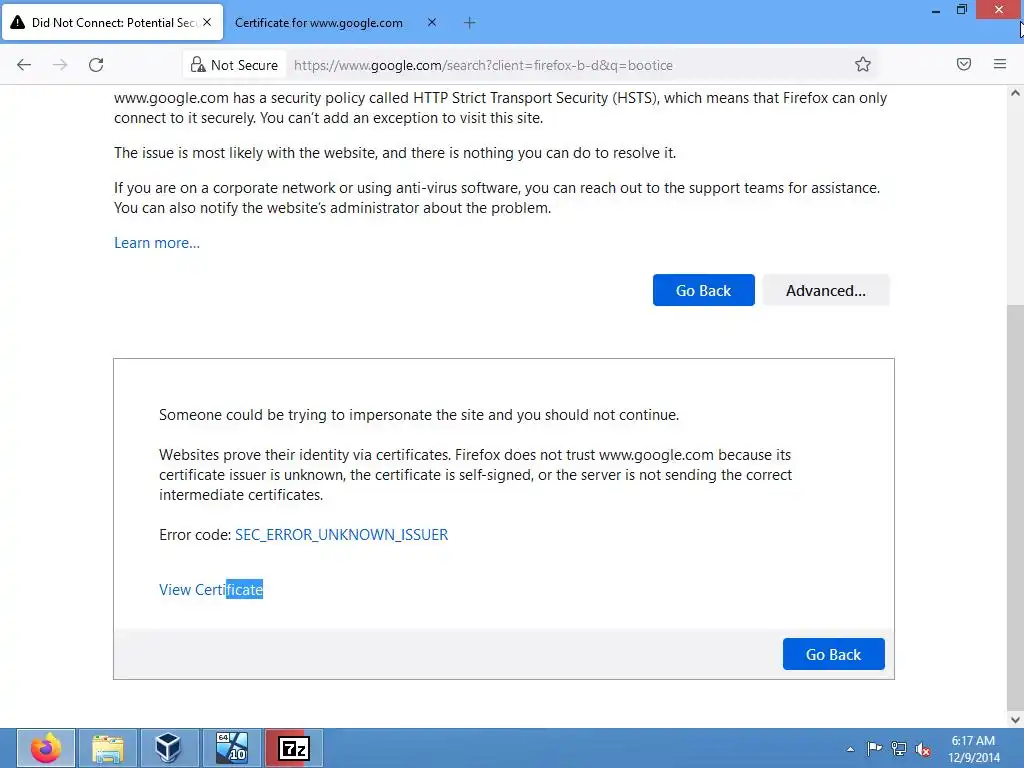The image size is (1024, 768).
Task: Reload the current page
Action: tap(96, 65)
